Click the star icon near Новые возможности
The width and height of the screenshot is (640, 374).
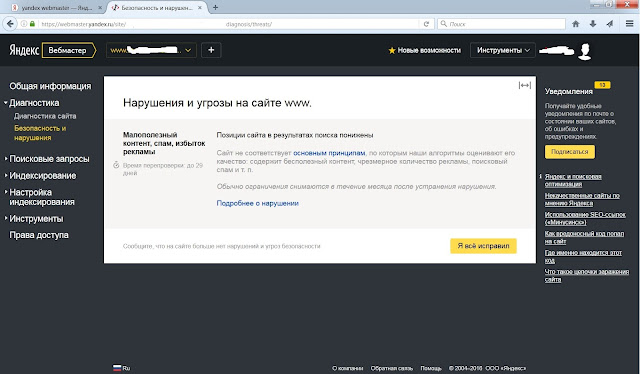[392, 50]
